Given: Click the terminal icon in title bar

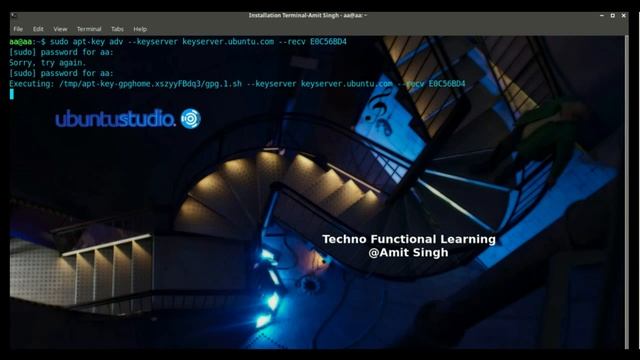Looking at the screenshot, I should tap(14, 16).
